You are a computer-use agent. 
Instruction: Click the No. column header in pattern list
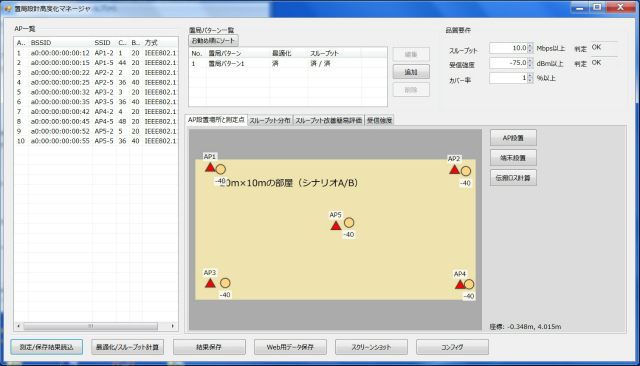[x=198, y=53]
